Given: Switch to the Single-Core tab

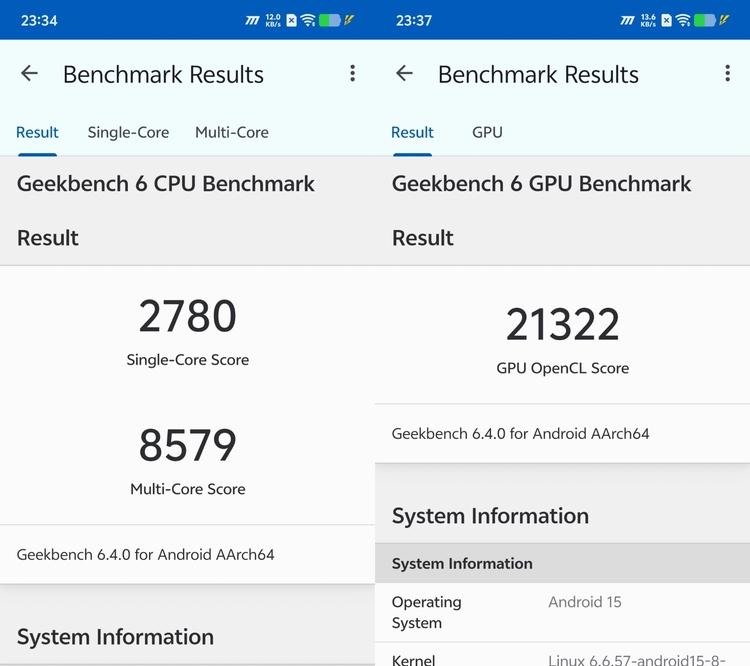Looking at the screenshot, I should point(128,133).
